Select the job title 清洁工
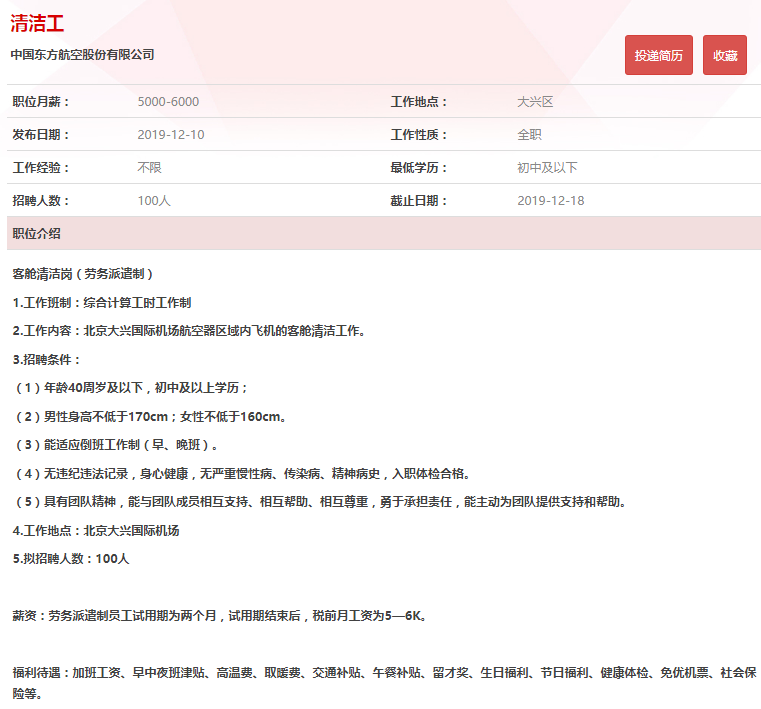This screenshot has width=761, height=709. [37, 23]
